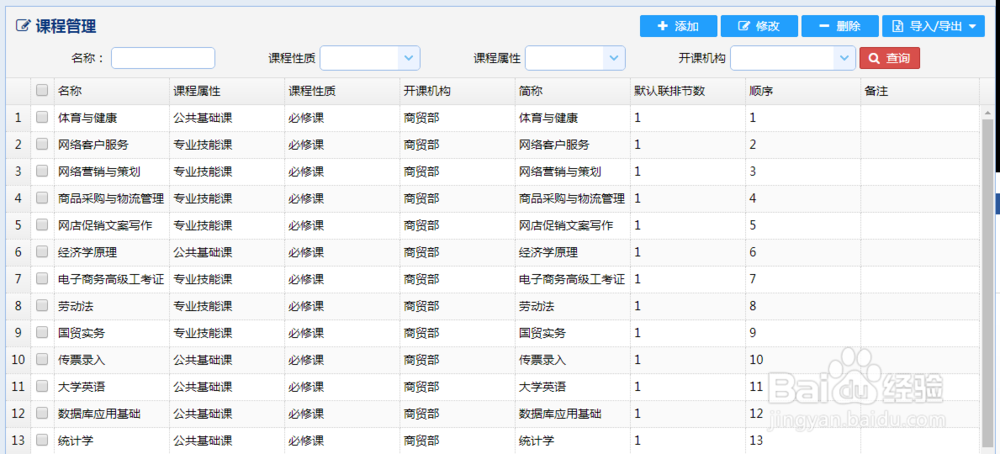Check the box for 网络营销与策划 row
The width and height of the screenshot is (1000, 454).
tap(42, 171)
